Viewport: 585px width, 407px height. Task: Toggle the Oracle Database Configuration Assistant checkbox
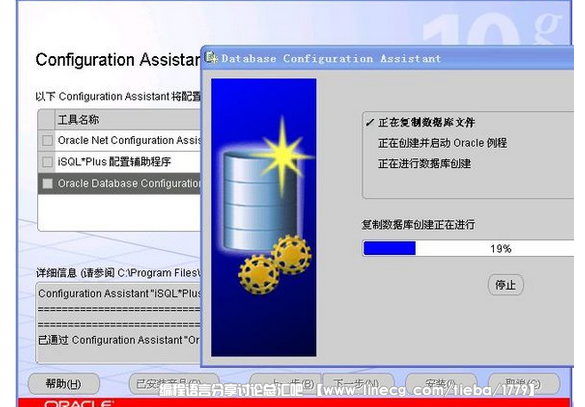point(47,183)
